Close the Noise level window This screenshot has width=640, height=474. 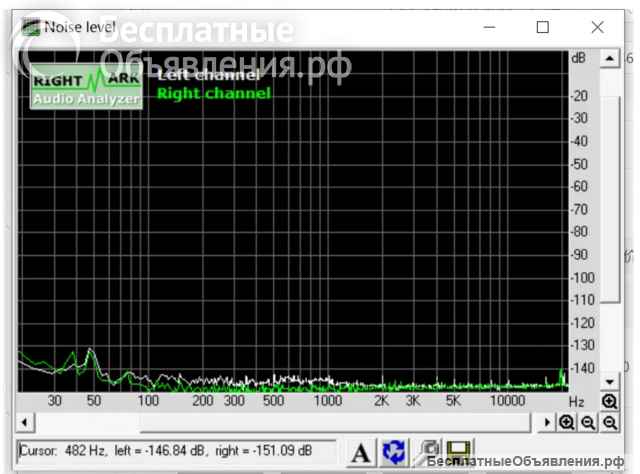597,28
